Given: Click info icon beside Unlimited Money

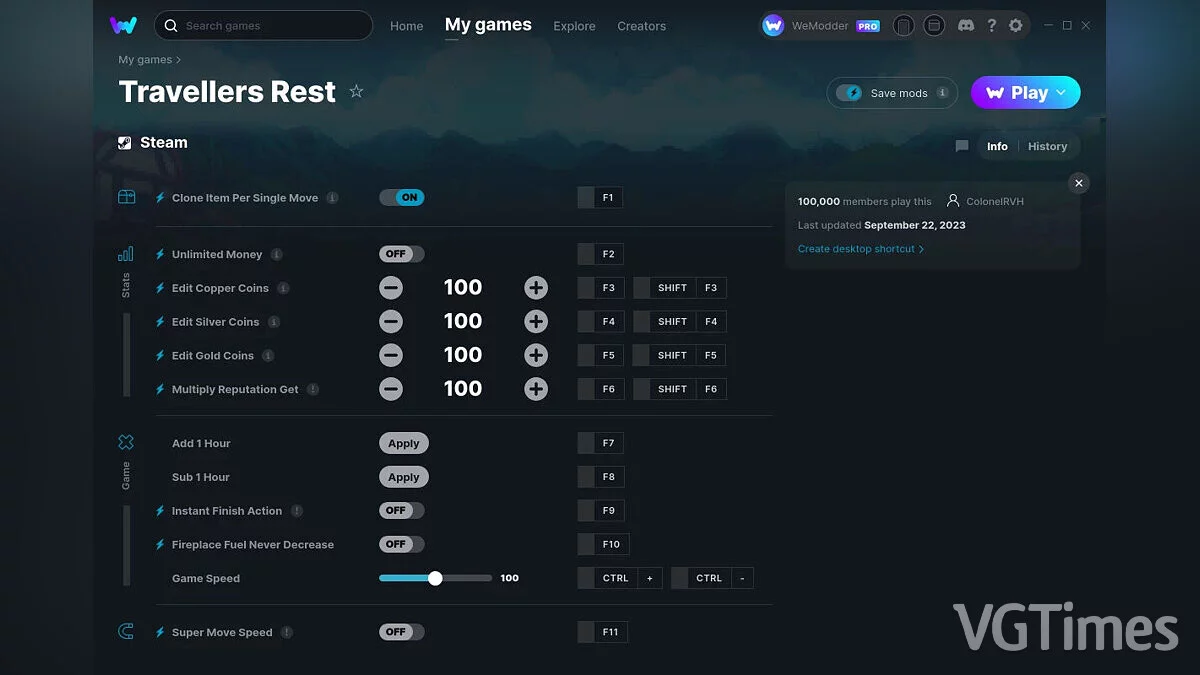Looking at the screenshot, I should point(277,254).
